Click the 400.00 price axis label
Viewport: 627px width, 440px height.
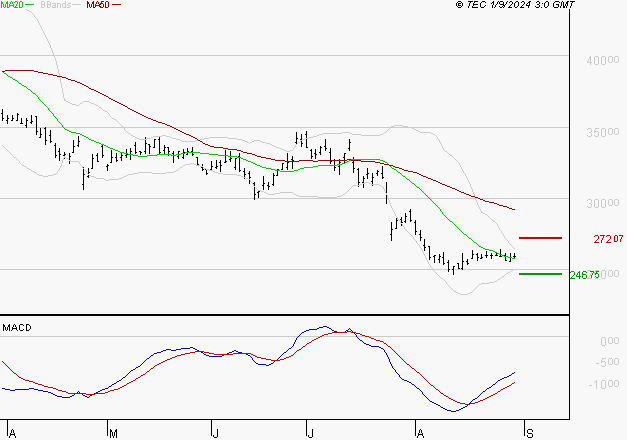603,60
